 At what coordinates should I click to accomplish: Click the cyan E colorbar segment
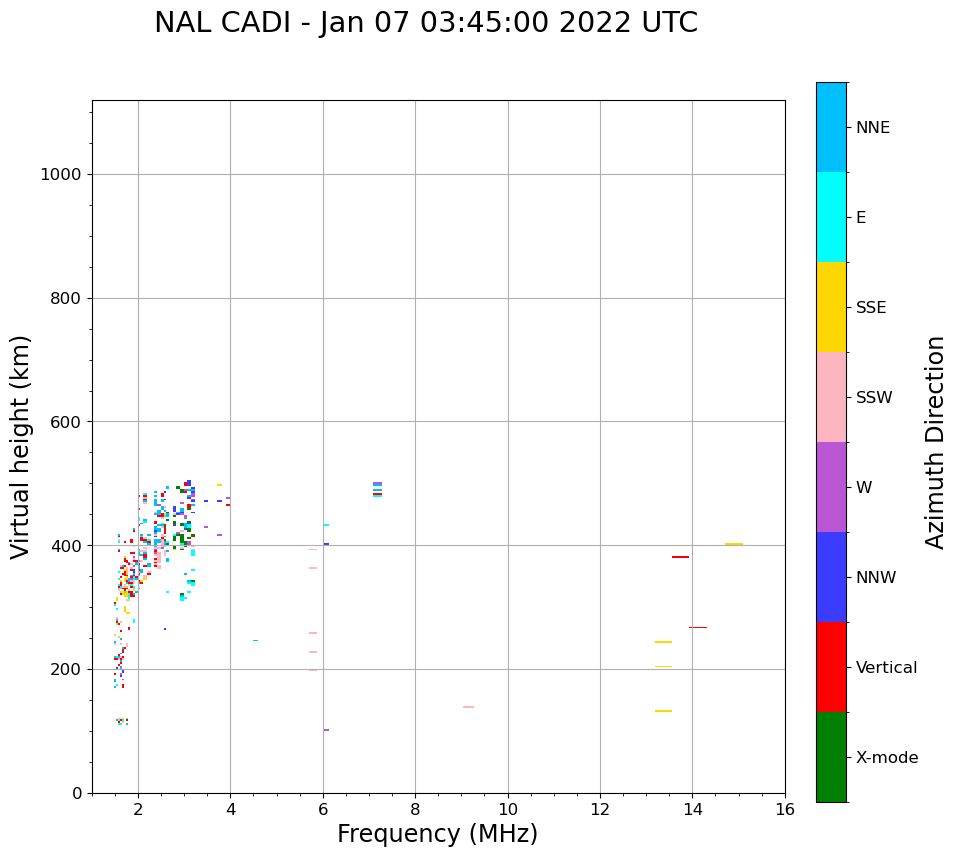click(831, 217)
